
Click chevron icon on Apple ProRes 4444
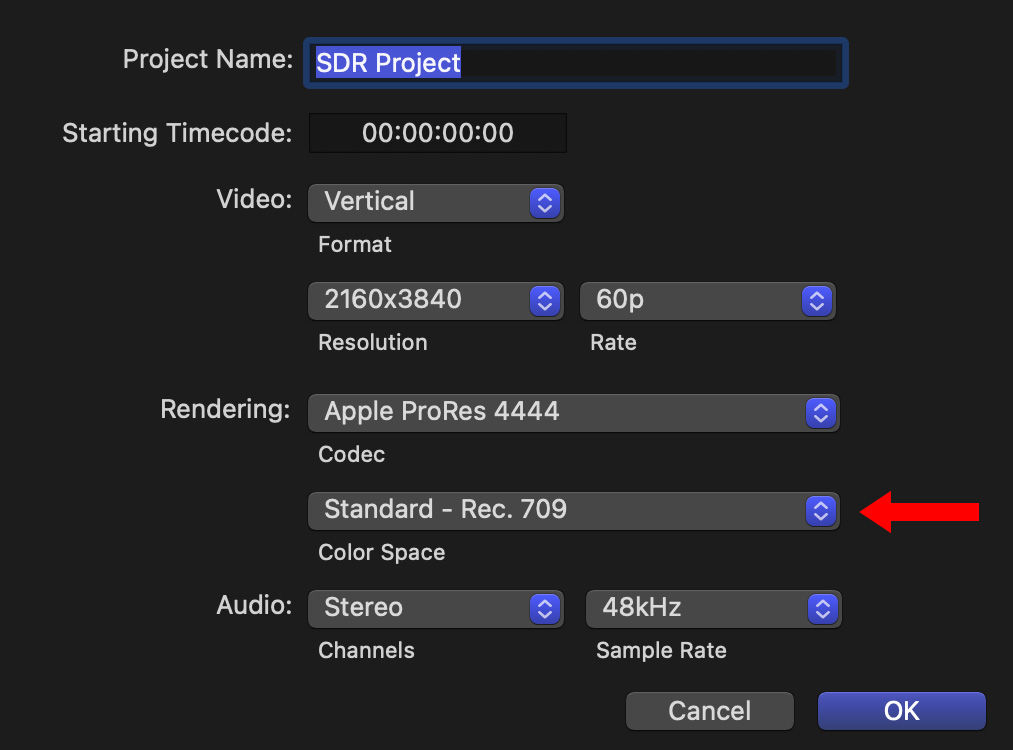click(820, 412)
